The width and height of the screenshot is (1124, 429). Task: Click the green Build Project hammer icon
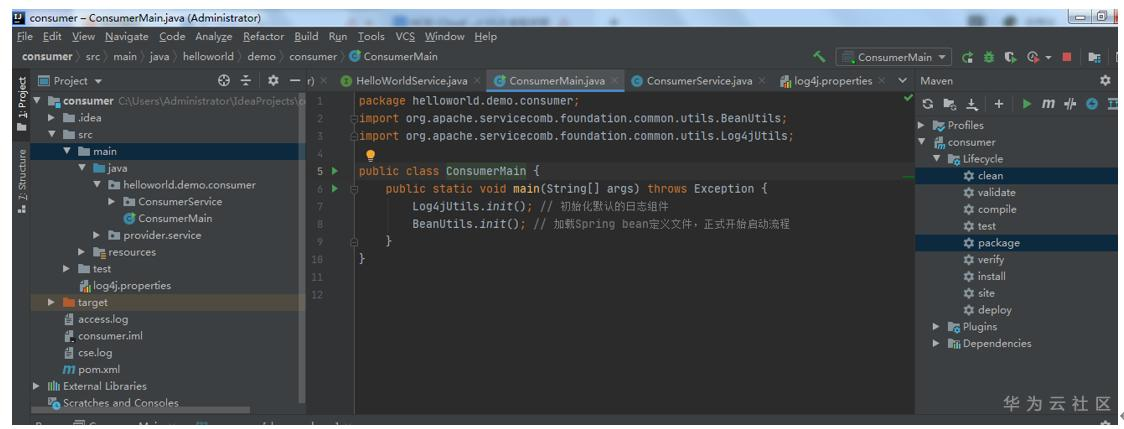pyautogui.click(x=820, y=57)
